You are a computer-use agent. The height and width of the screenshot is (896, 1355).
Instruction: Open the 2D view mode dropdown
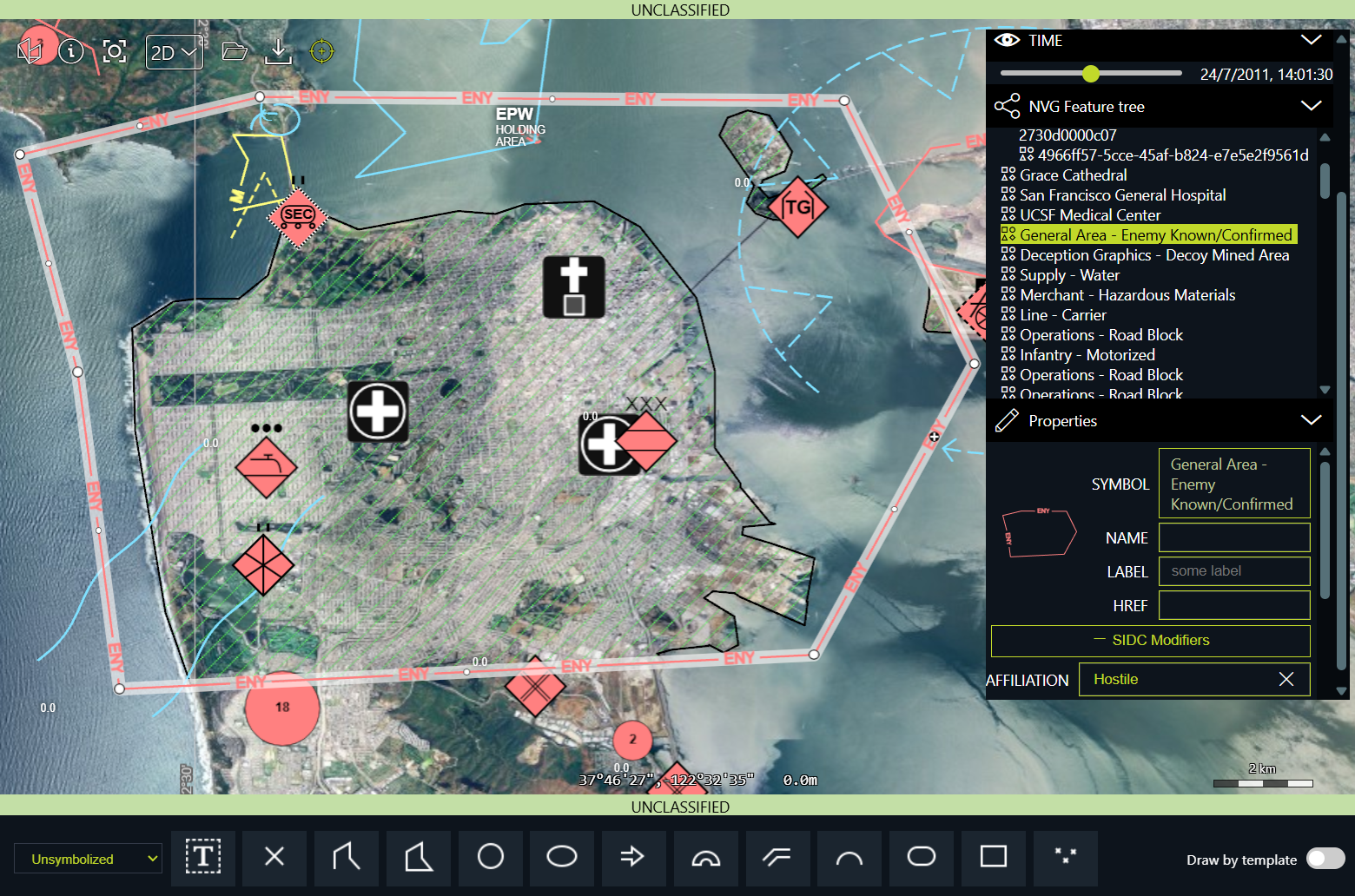pos(175,52)
